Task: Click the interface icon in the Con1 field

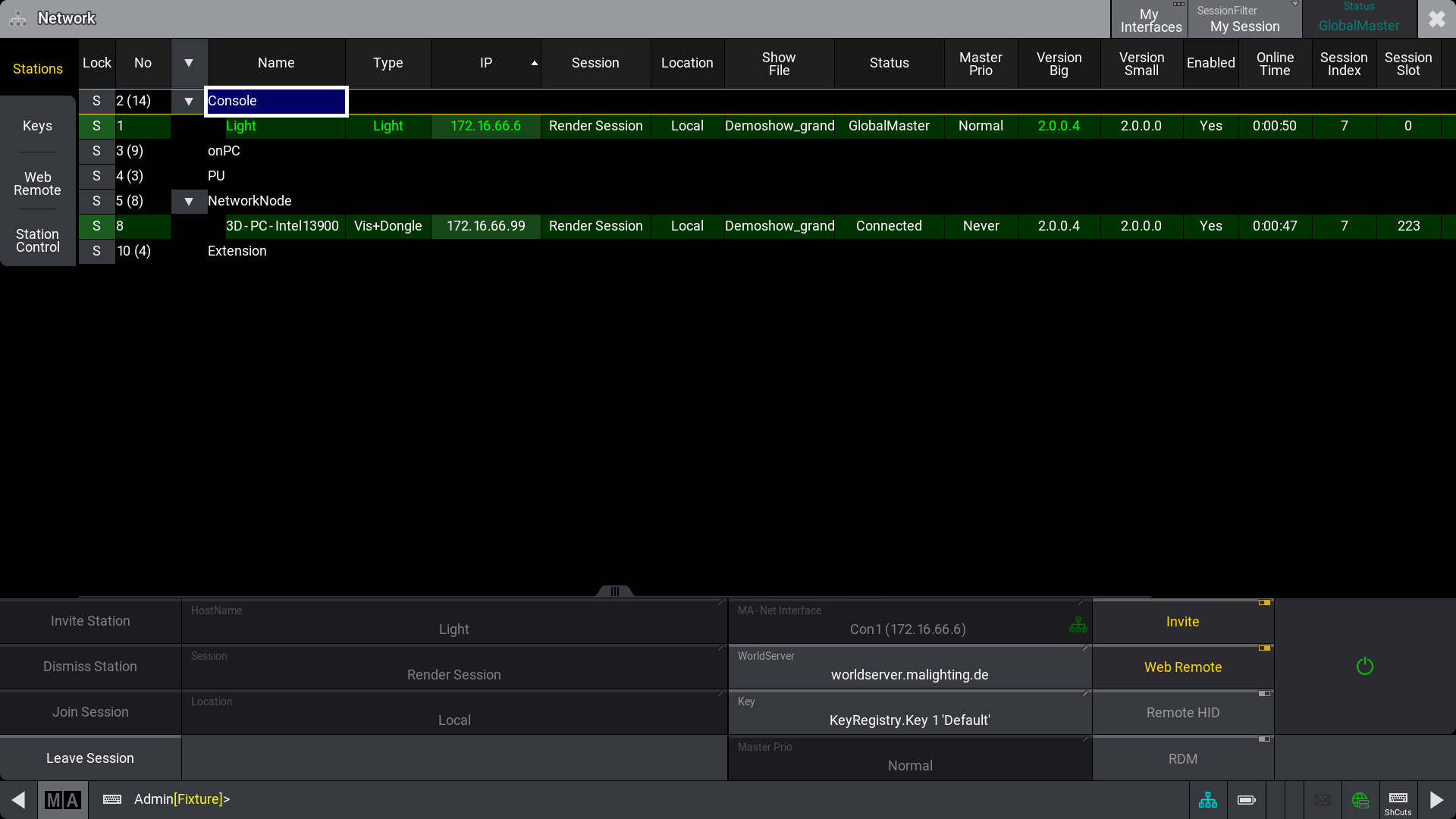Action: (x=1078, y=626)
